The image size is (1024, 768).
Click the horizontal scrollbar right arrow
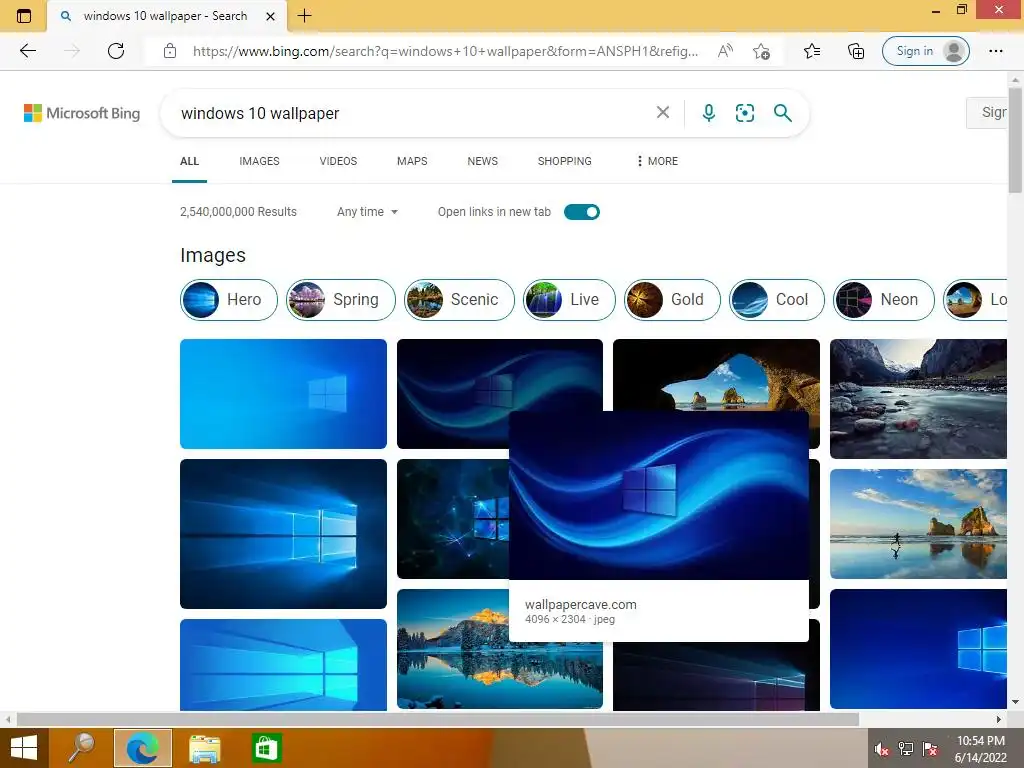tap(999, 719)
